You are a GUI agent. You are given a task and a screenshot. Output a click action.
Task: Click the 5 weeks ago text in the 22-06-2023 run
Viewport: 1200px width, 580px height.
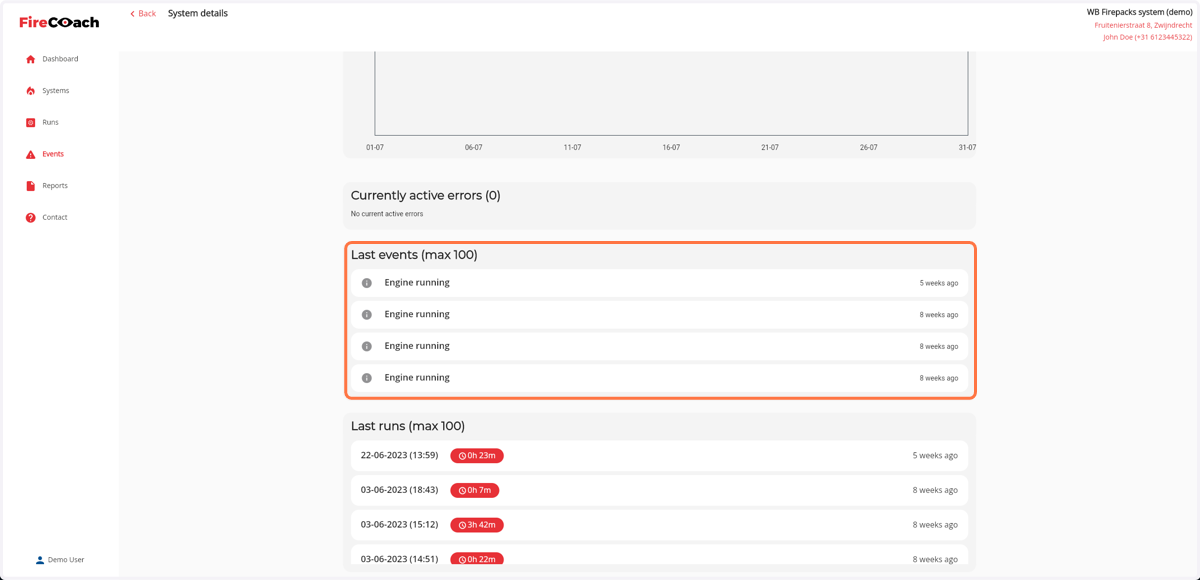coord(935,456)
